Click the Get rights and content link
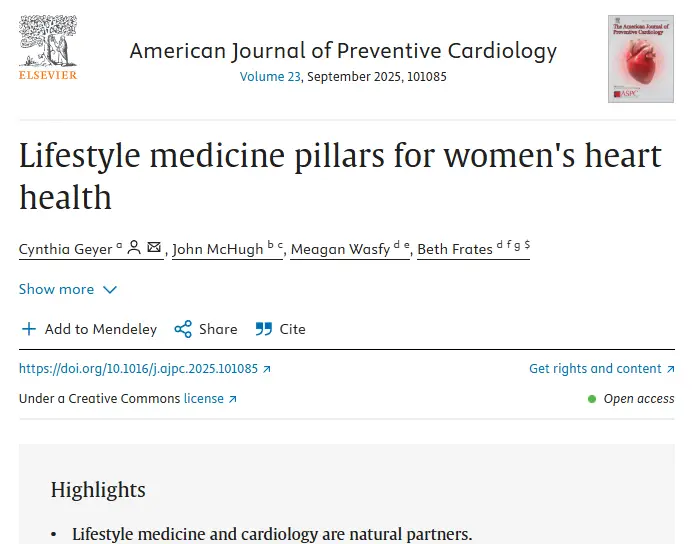This screenshot has height=544, width=695. click(x=595, y=369)
